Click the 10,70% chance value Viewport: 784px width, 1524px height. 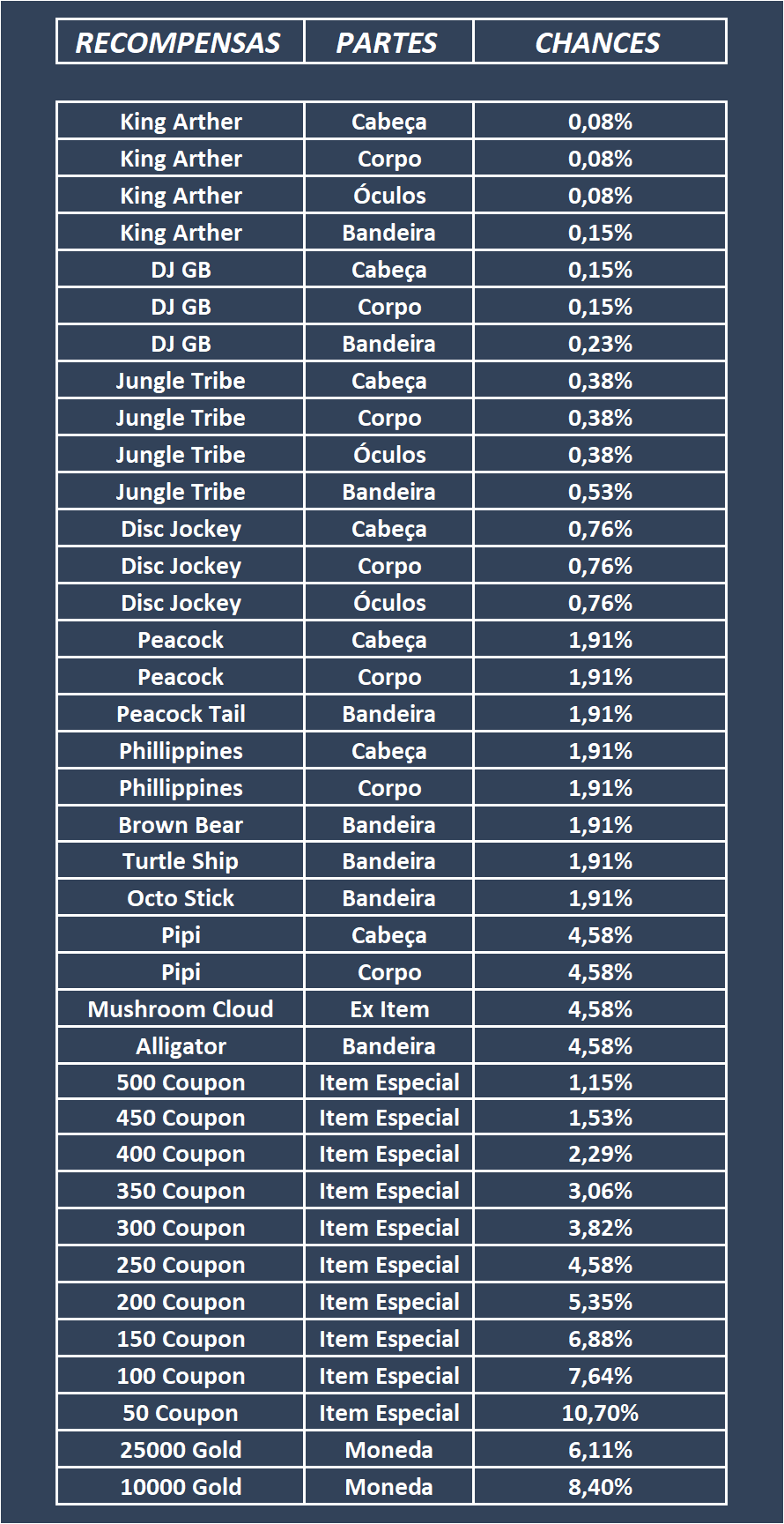tap(600, 1413)
